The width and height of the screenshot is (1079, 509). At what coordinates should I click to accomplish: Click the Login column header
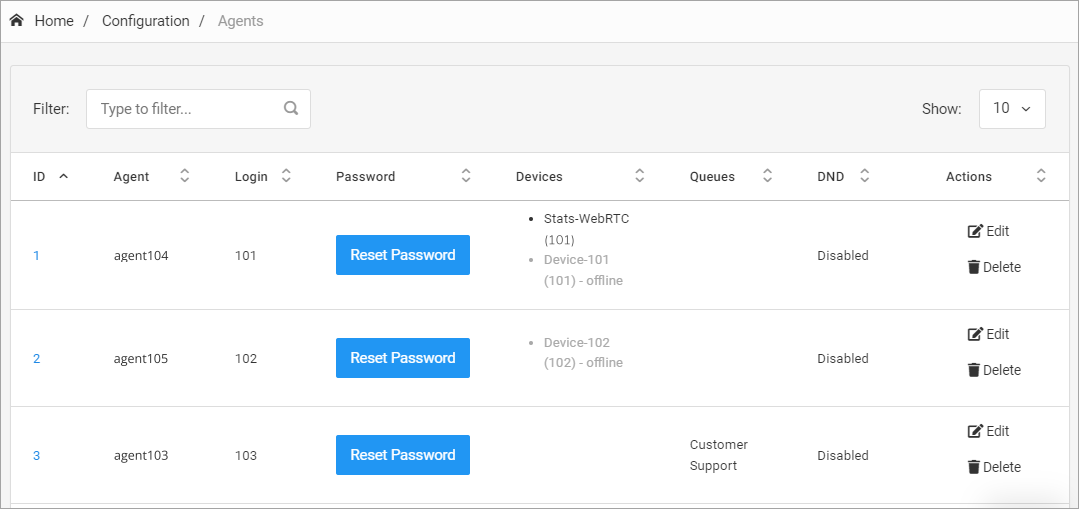point(251,177)
